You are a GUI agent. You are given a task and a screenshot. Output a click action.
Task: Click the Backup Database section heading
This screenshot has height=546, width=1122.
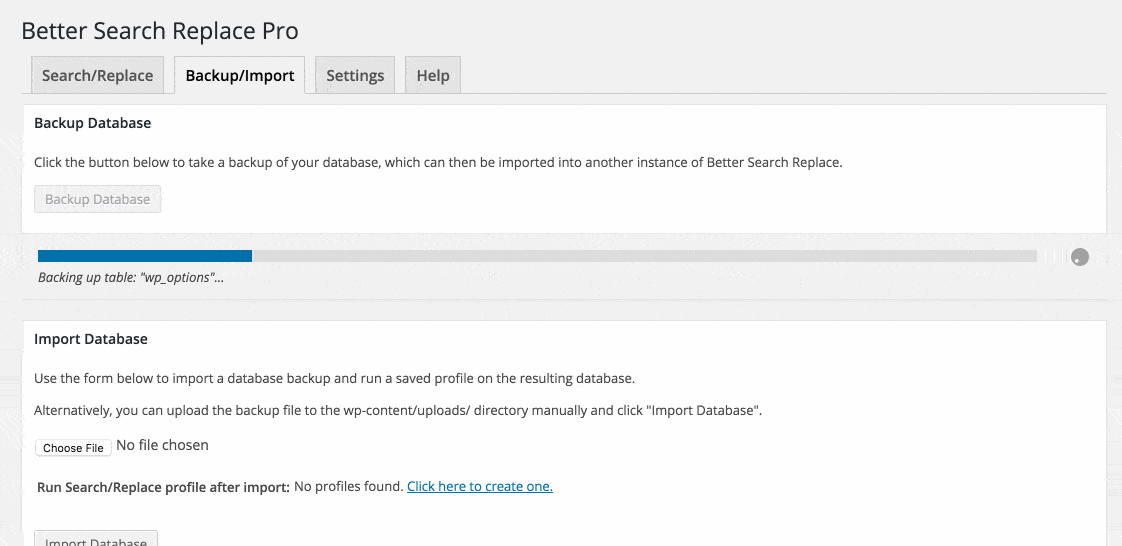(x=92, y=123)
